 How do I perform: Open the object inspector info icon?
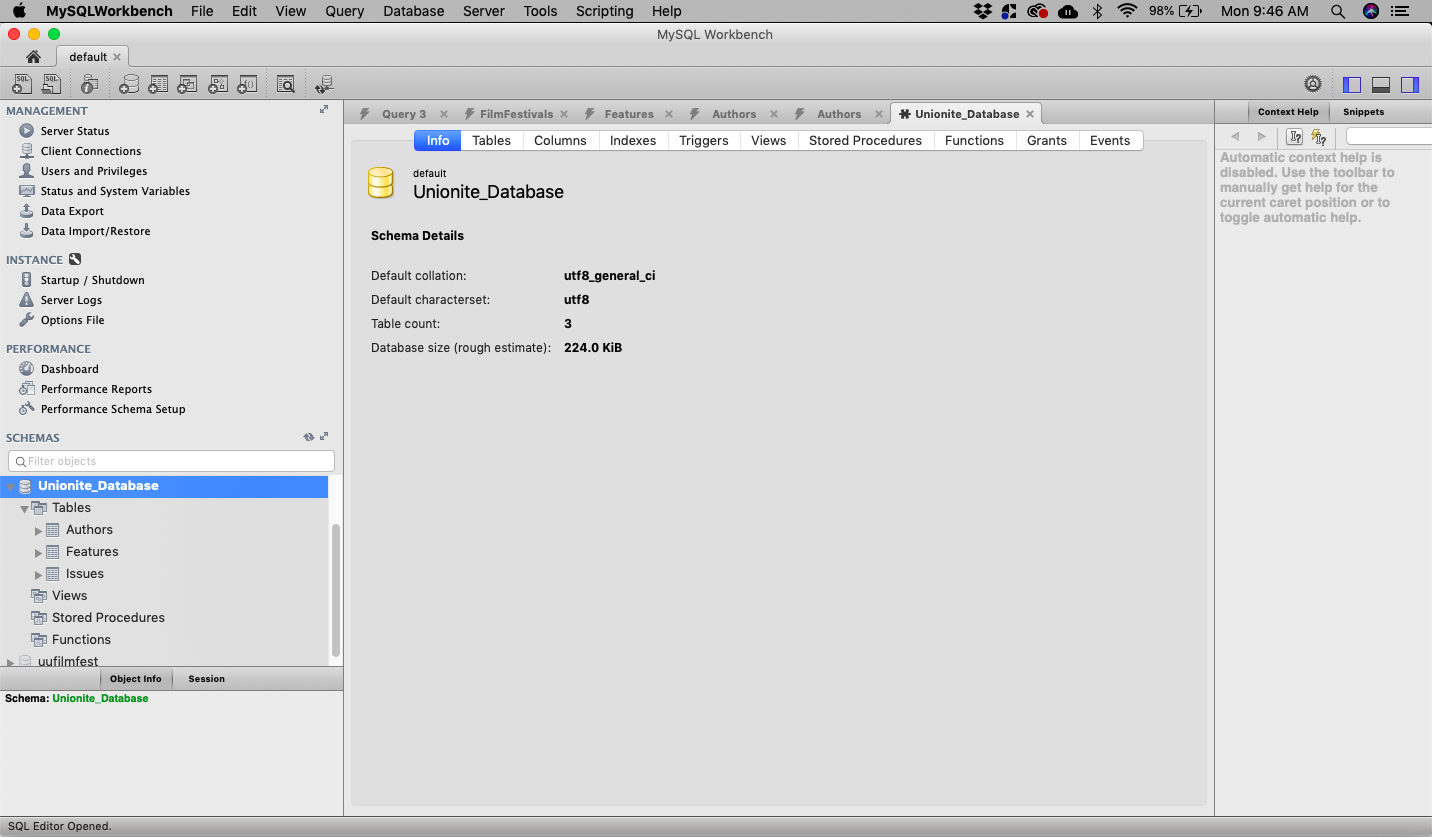click(90, 85)
